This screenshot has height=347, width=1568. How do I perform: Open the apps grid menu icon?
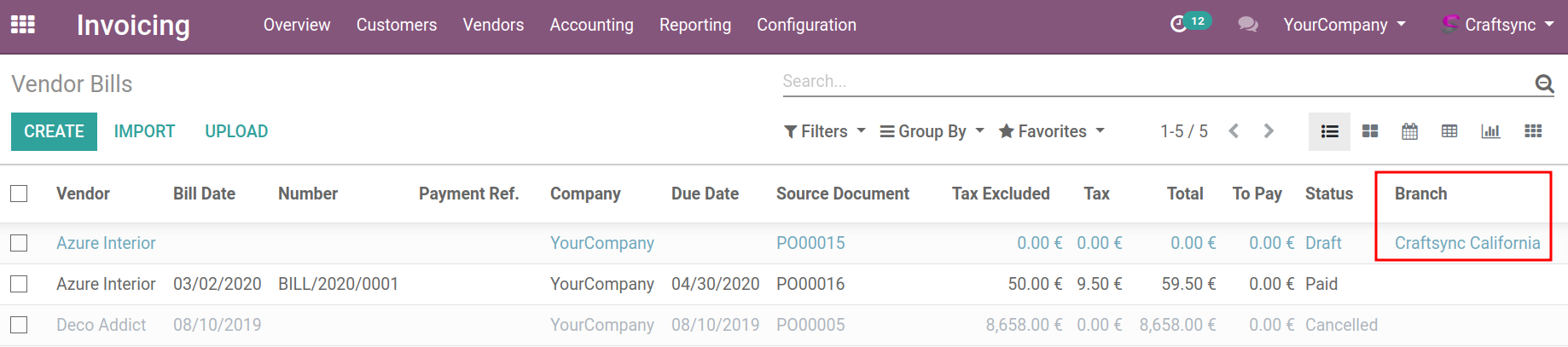[x=23, y=25]
